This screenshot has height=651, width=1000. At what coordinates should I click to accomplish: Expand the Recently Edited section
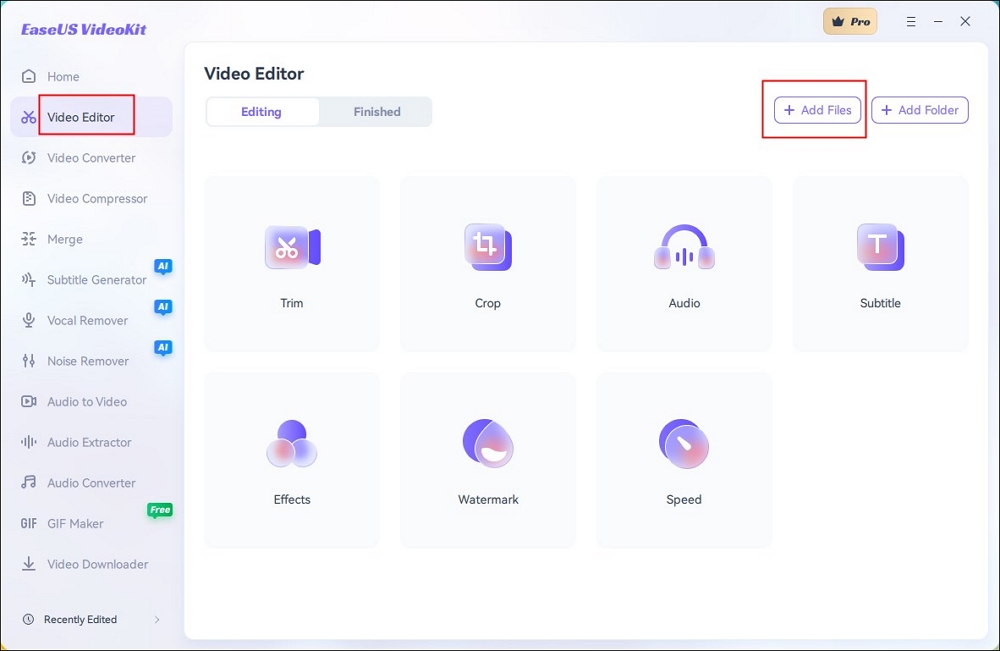[x=88, y=619]
